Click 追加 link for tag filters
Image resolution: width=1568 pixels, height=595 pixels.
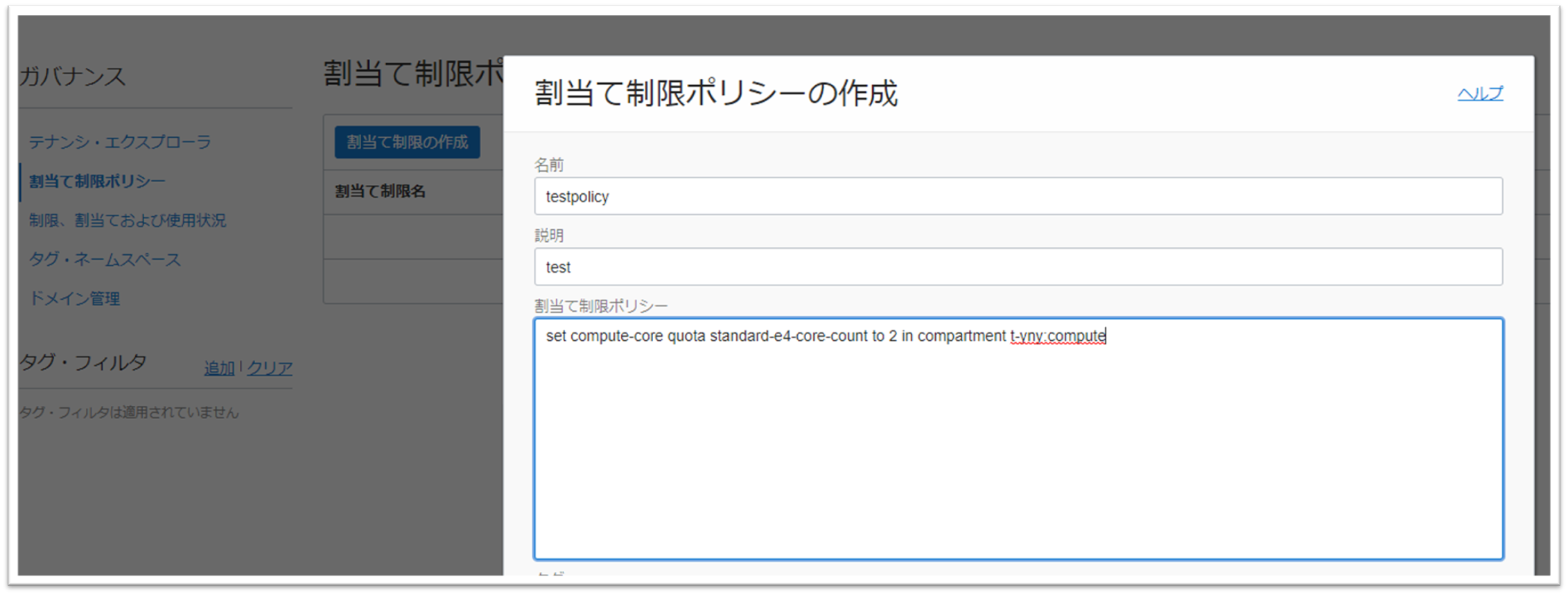219,368
